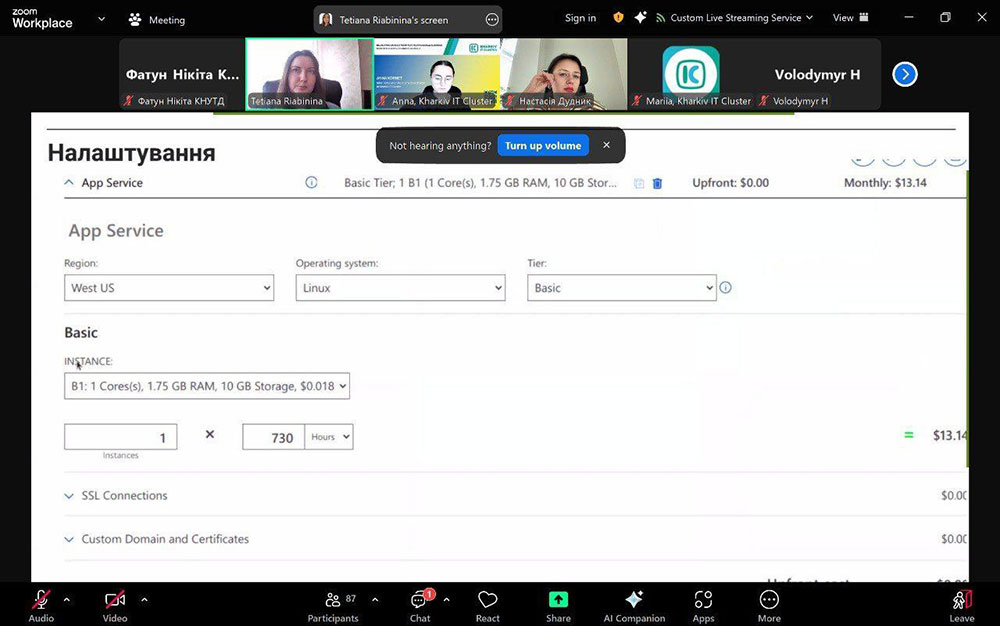The image size is (1000, 626).
Task: Select Volodymyr H participant tile
Action: coord(818,74)
